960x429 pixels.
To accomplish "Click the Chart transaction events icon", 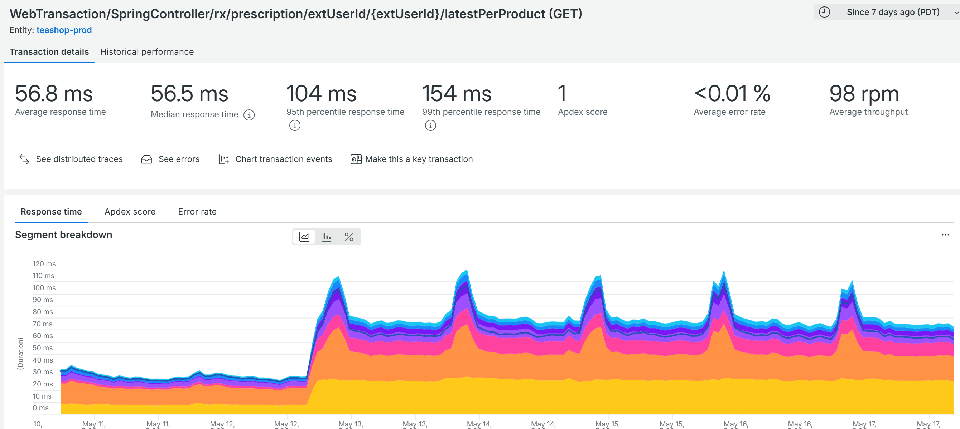I will click(223, 159).
